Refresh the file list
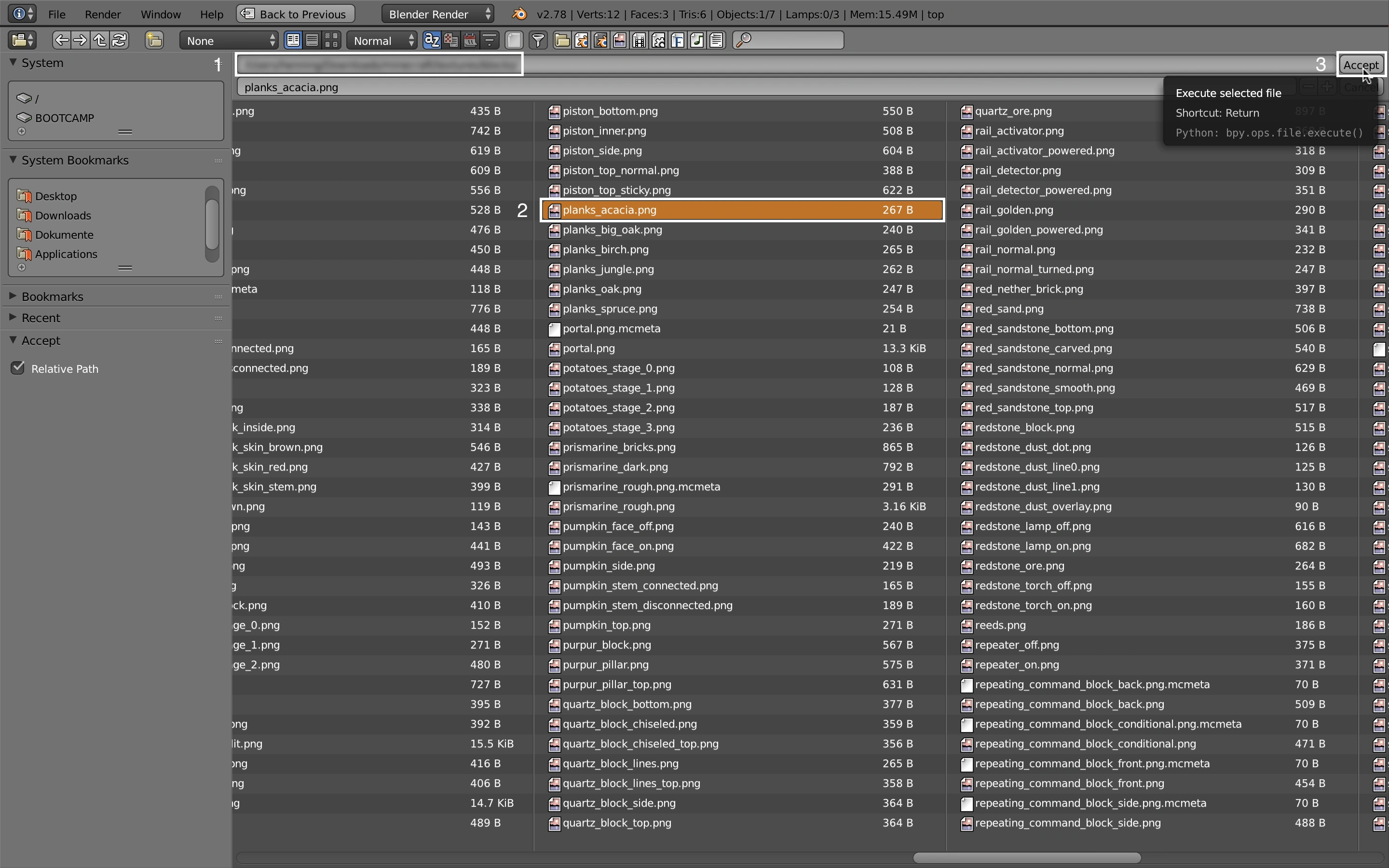1389x868 pixels. pyautogui.click(x=120, y=40)
